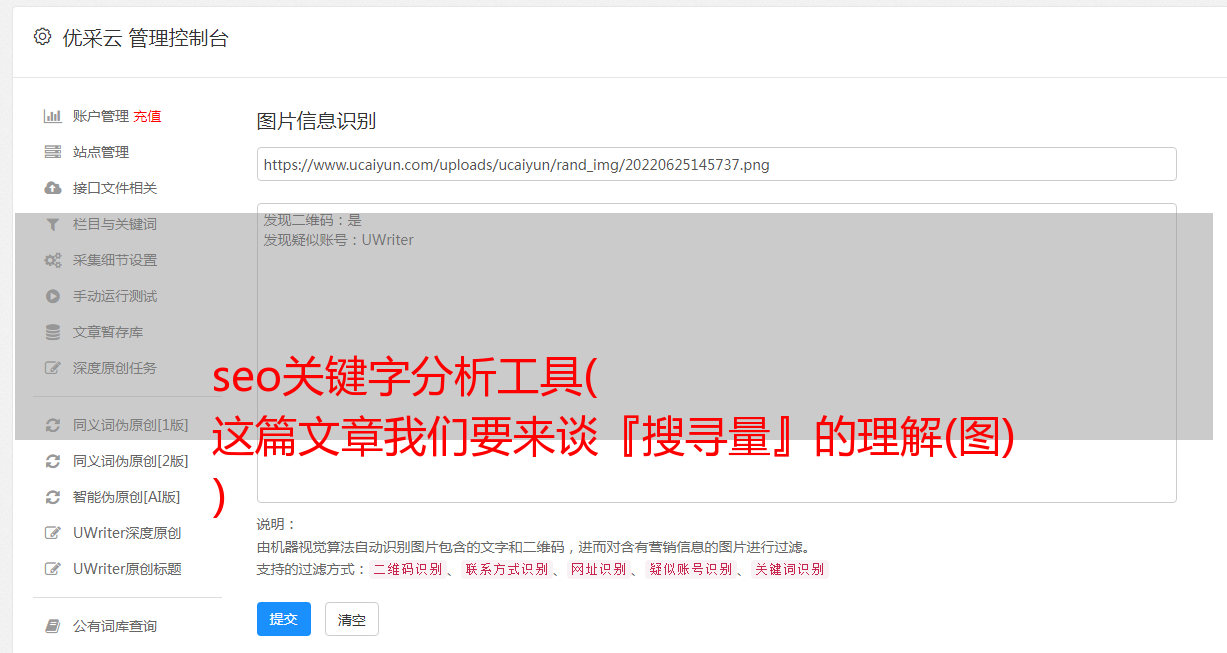Image resolution: width=1227 pixels, height=653 pixels.
Task: Click the blue 提交 button
Action: (x=284, y=619)
